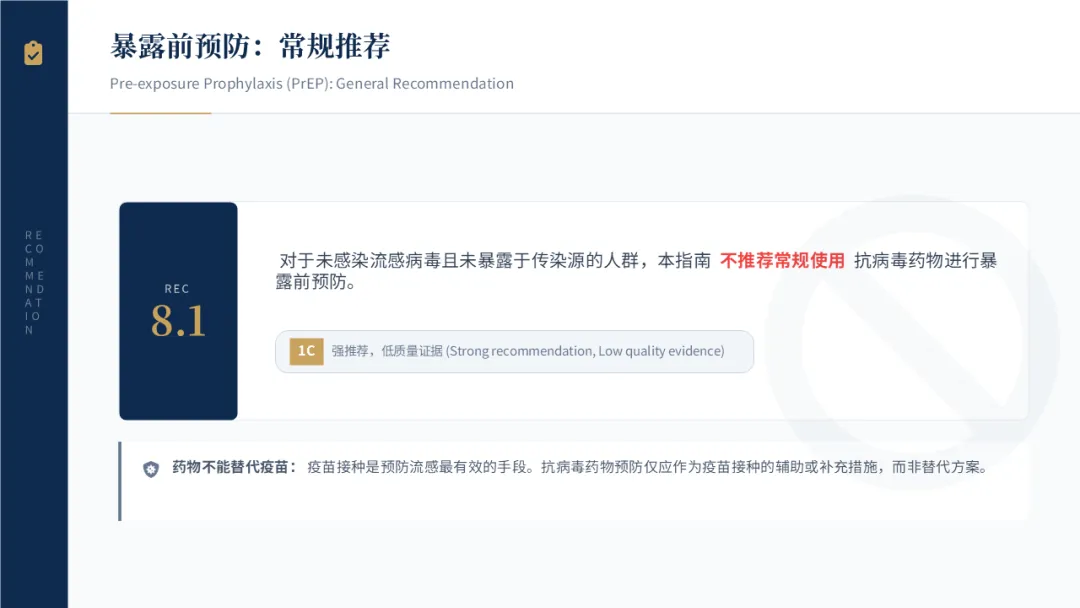Click the slide title 暴露前预防：常规推荐
The width and height of the screenshot is (1080, 608).
(250, 46)
